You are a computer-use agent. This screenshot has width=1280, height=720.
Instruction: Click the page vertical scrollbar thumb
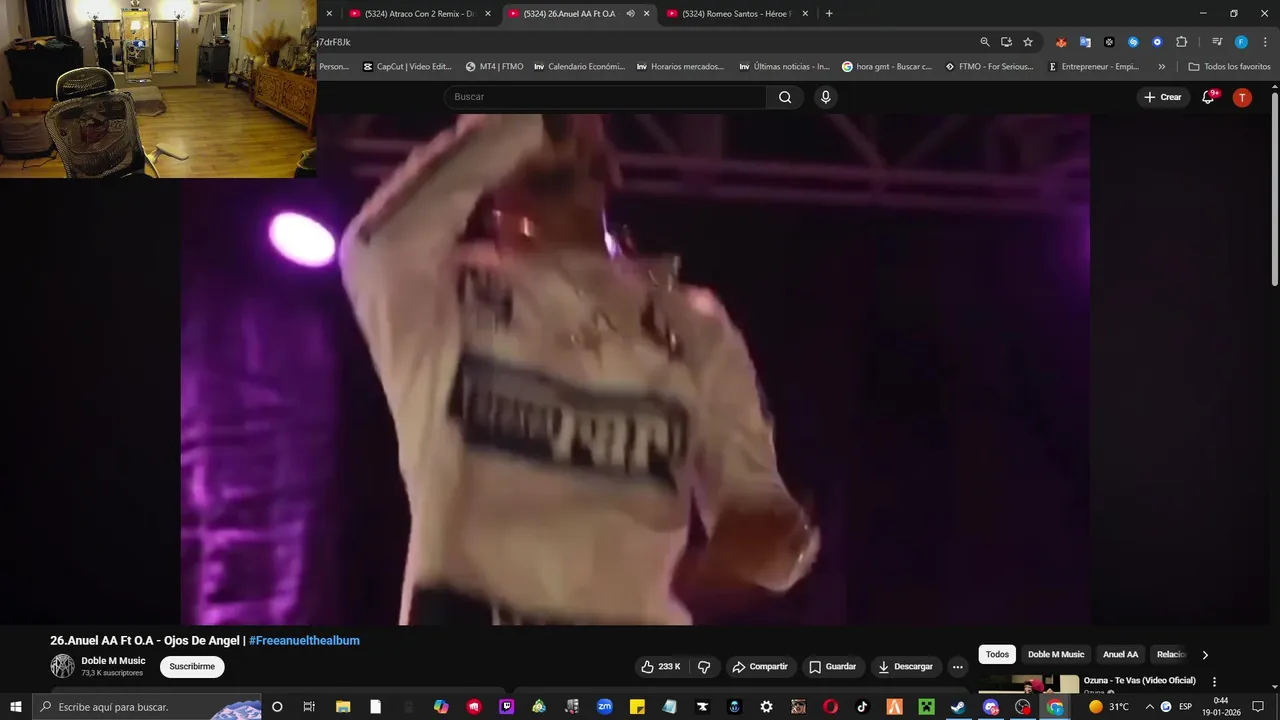1275,190
